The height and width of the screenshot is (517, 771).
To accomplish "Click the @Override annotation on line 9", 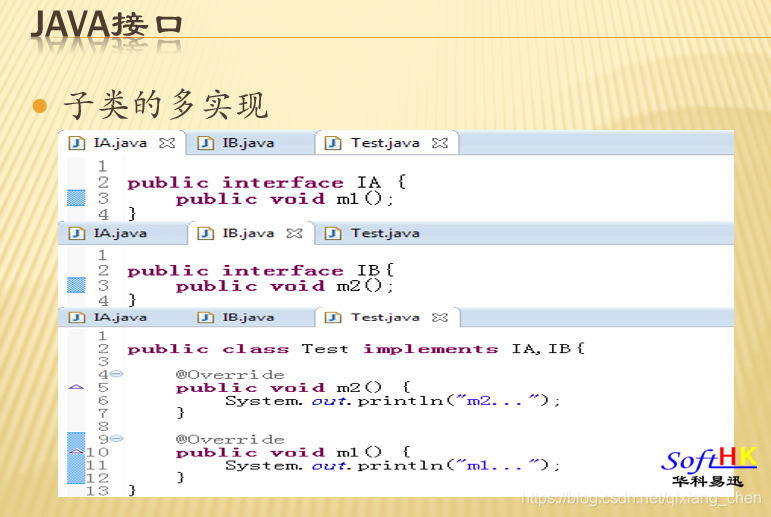I will 230,439.
